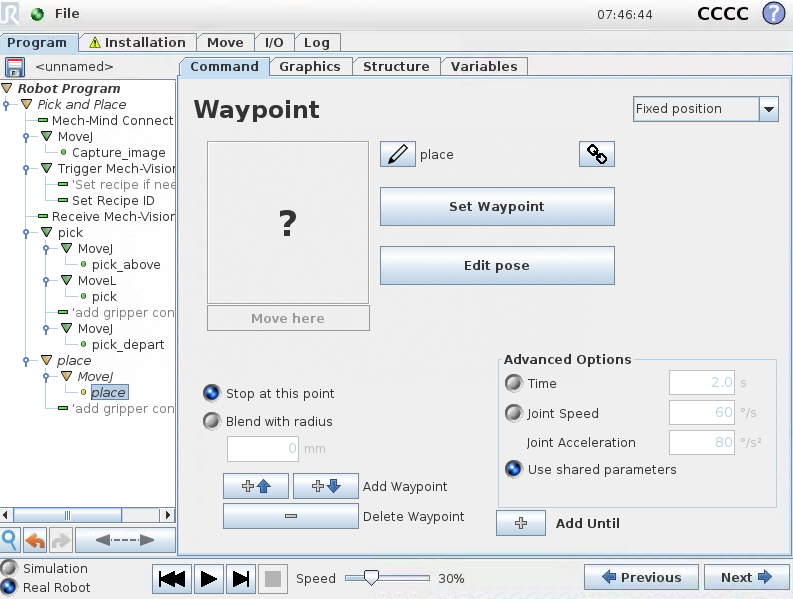Screen dimensions: 793x599
Task: Collapse the Robot Program tree root
Action: point(8,89)
